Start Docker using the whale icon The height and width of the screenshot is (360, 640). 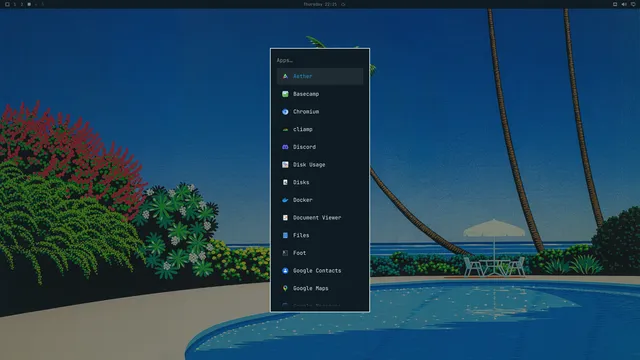click(x=285, y=200)
